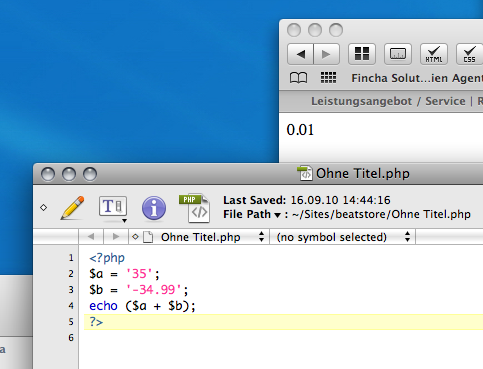The image size is (483, 369).
Task: Open the four-squares grid view in browser toolbar
Action: coord(362,54)
